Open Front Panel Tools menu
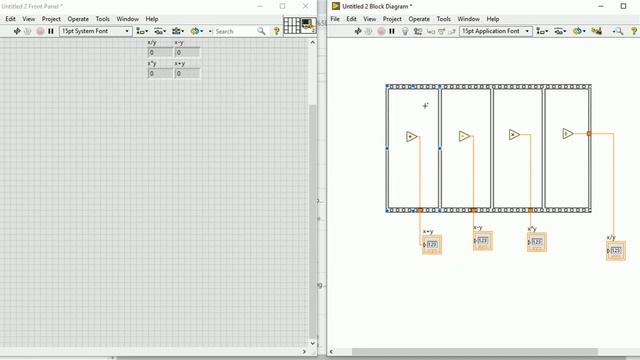This screenshot has height=360, width=640. pos(102,19)
